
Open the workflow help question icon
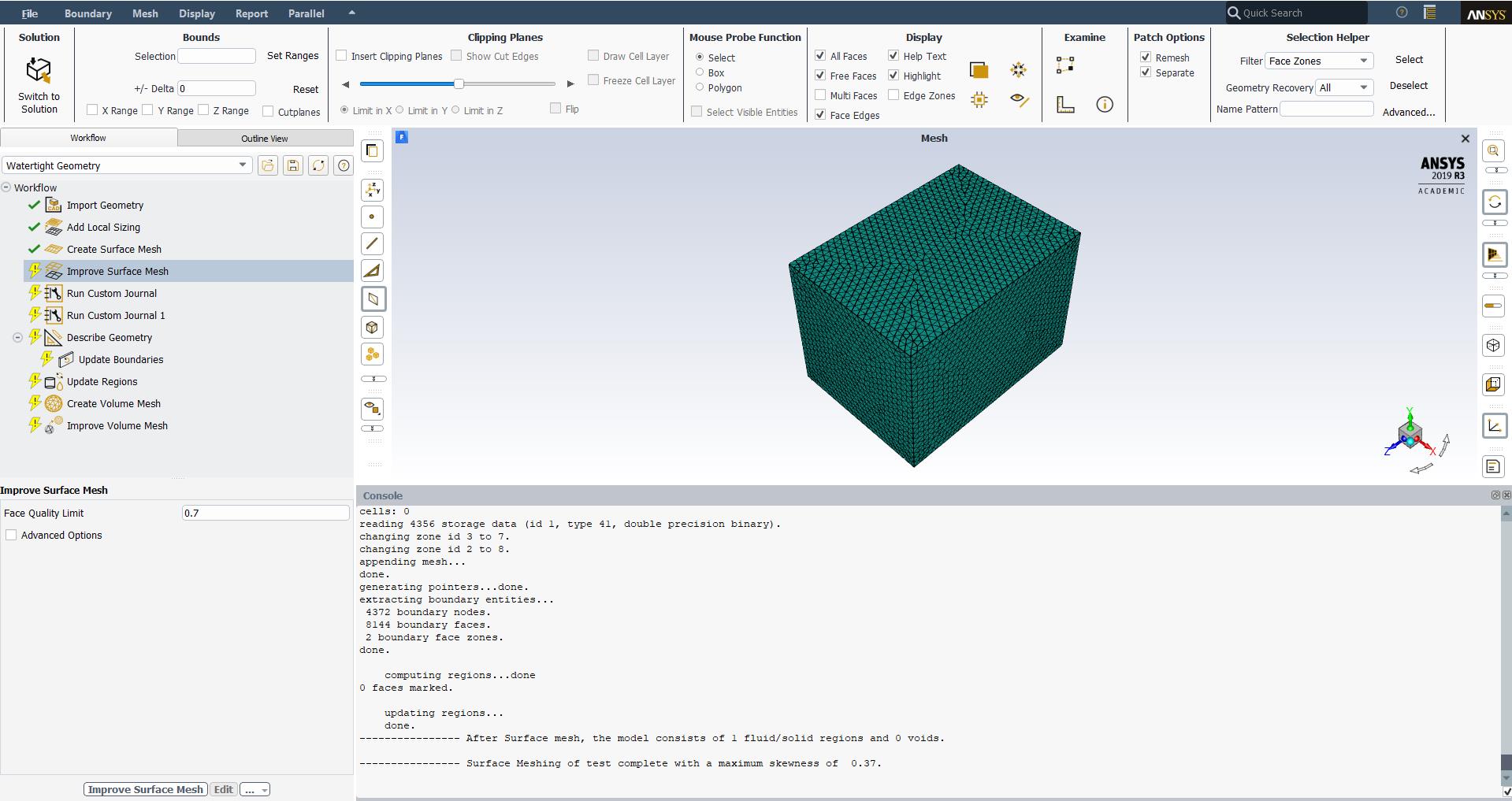(344, 165)
